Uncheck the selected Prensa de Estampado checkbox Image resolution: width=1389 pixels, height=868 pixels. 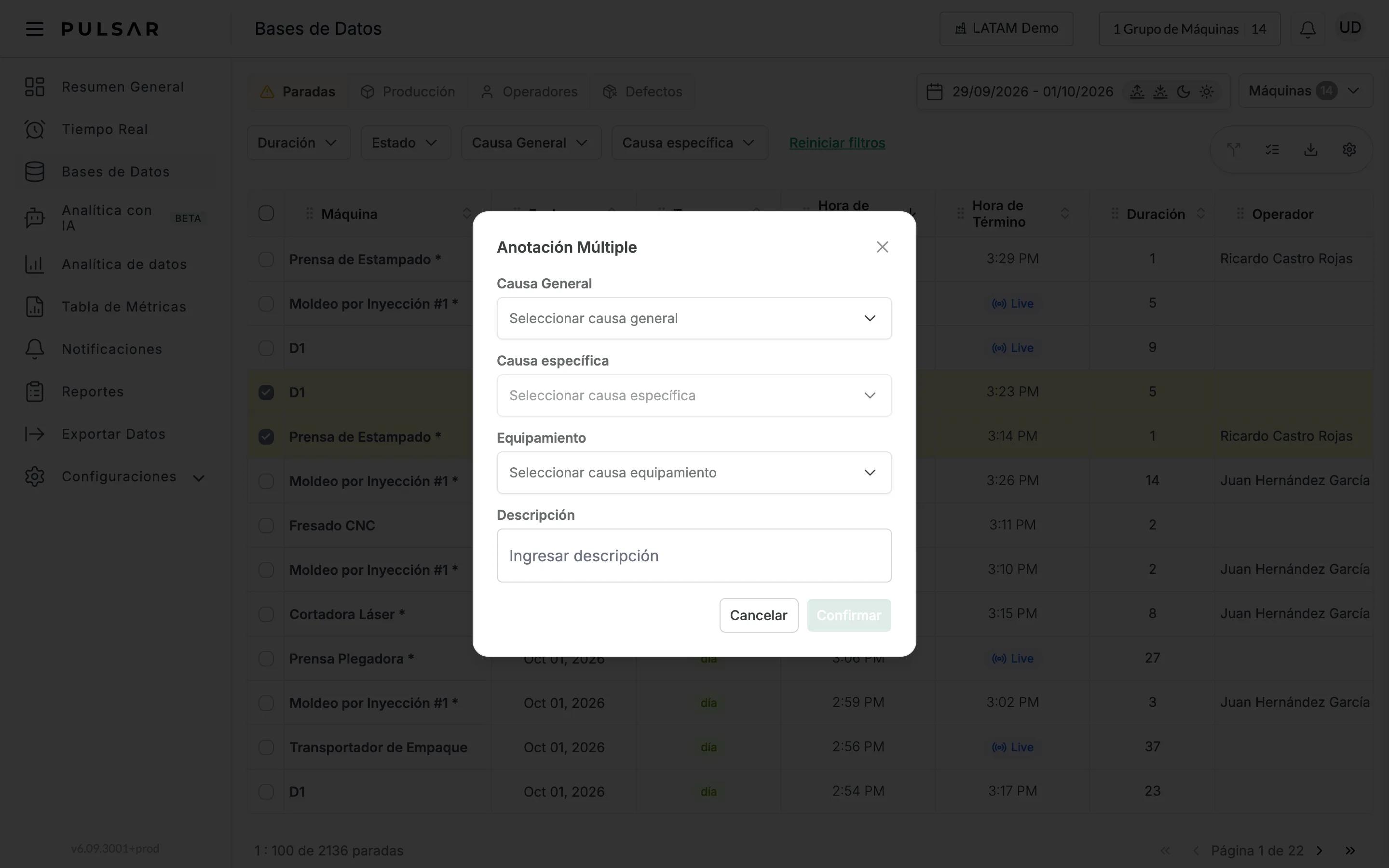coord(266,437)
